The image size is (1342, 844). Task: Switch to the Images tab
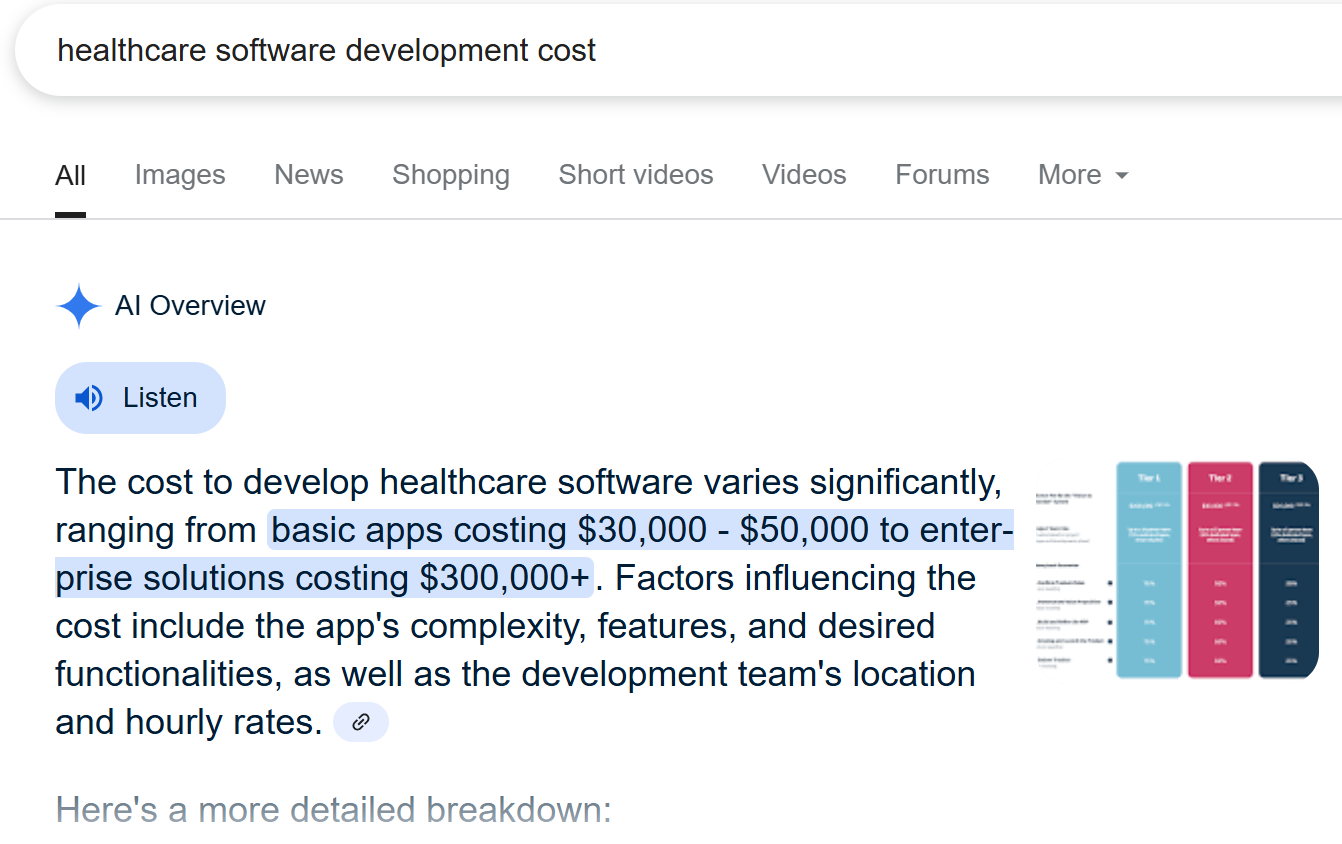180,175
